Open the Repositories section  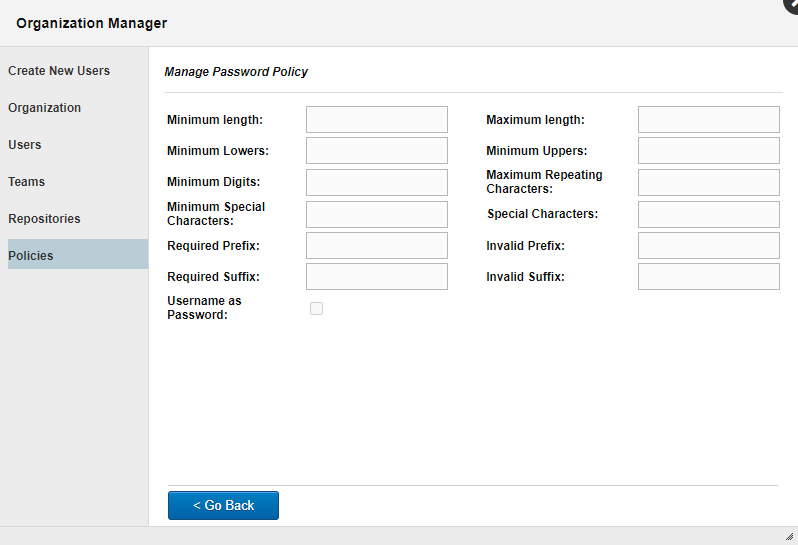(44, 219)
